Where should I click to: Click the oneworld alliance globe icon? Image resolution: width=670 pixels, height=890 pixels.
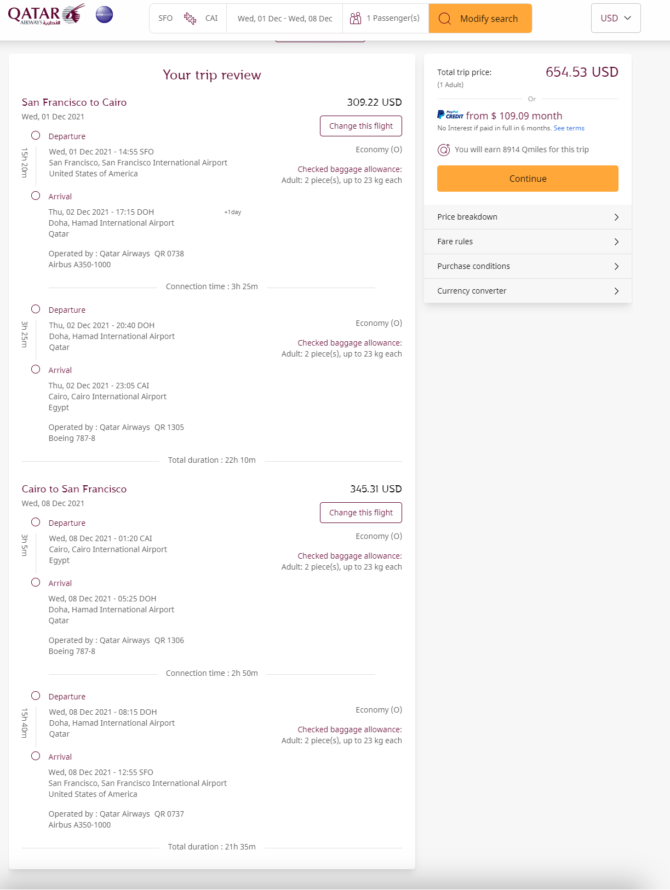click(x=104, y=14)
